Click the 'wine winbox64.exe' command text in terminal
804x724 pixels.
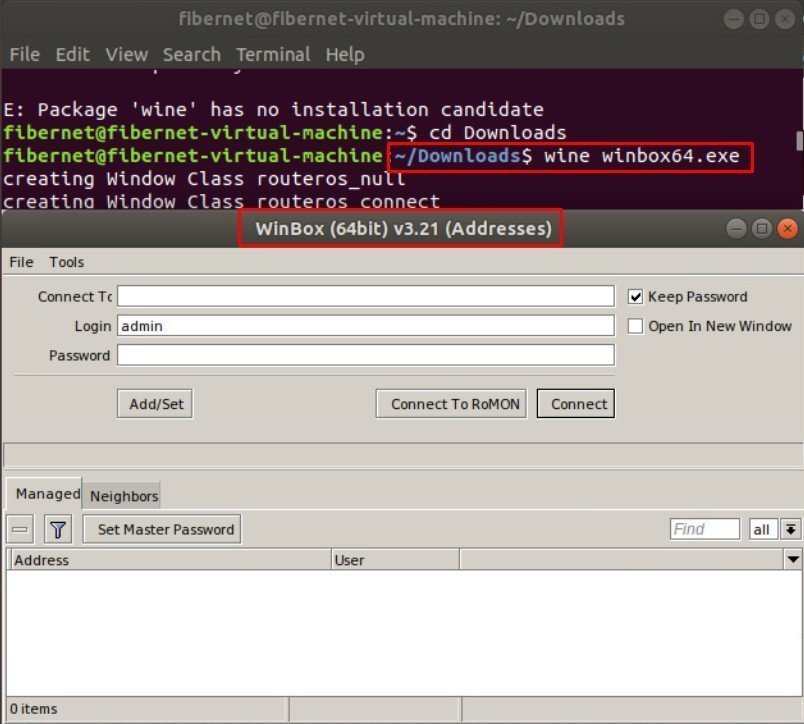click(642, 156)
